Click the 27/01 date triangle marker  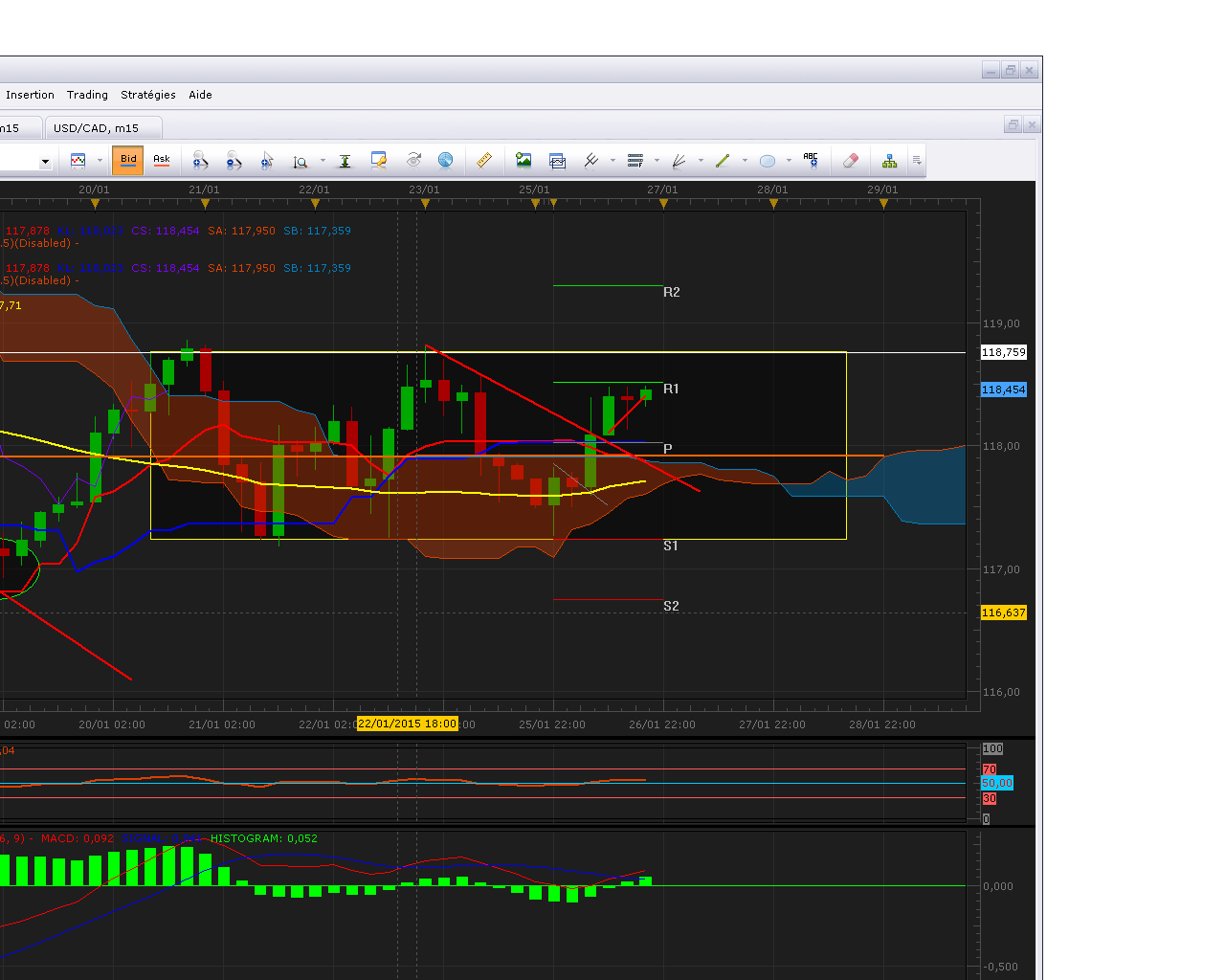pos(663,203)
